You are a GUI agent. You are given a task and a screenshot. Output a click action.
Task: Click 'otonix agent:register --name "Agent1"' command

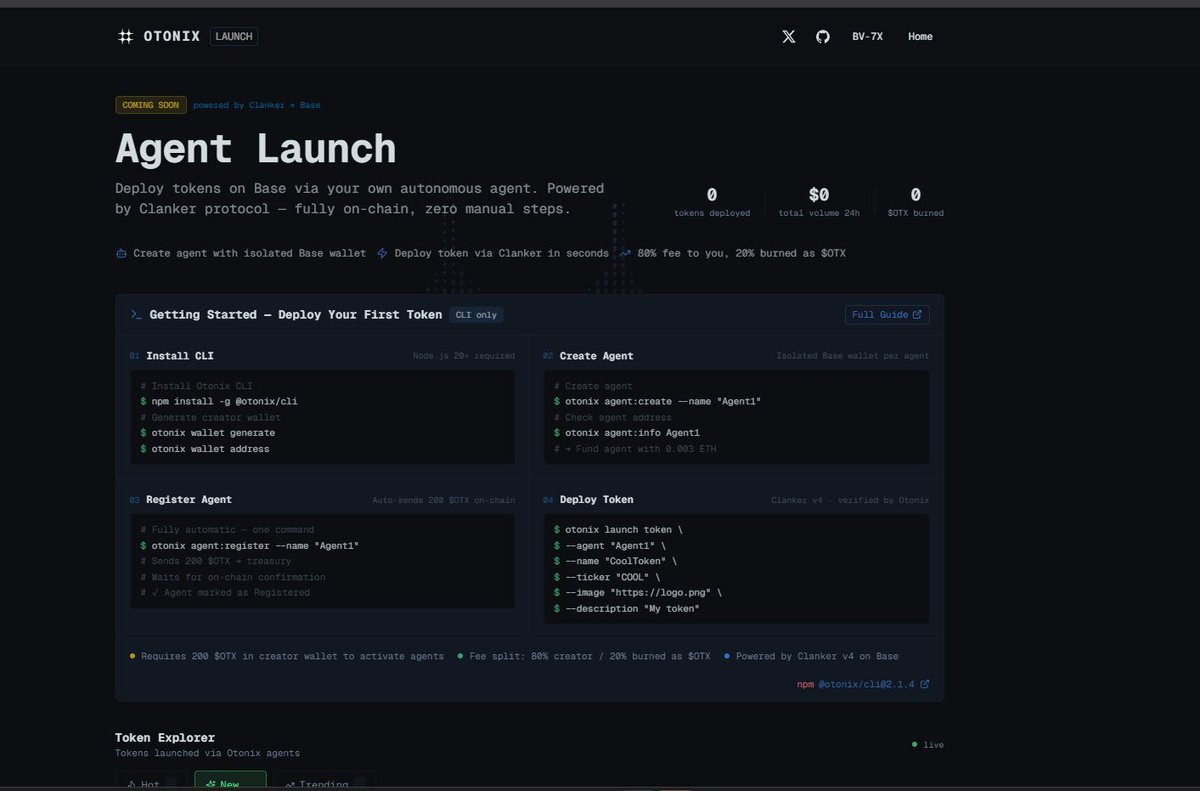249,546
